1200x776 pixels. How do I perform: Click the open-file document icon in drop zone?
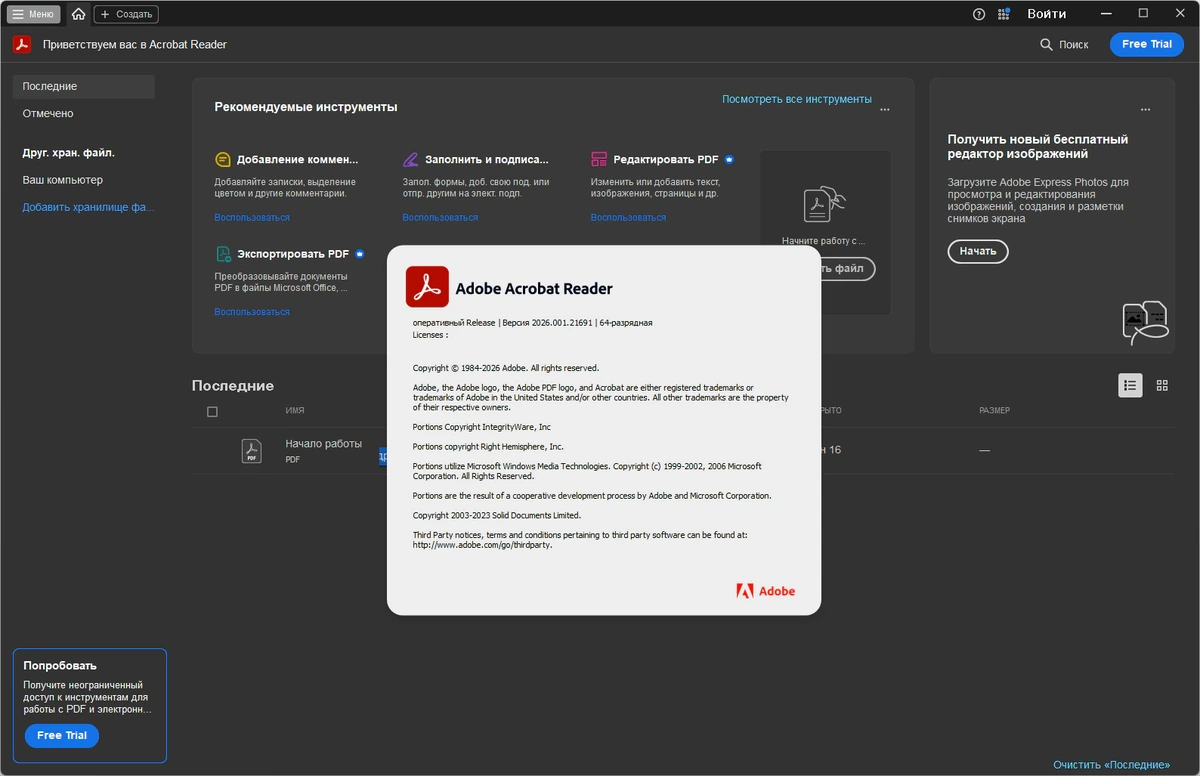pos(824,203)
